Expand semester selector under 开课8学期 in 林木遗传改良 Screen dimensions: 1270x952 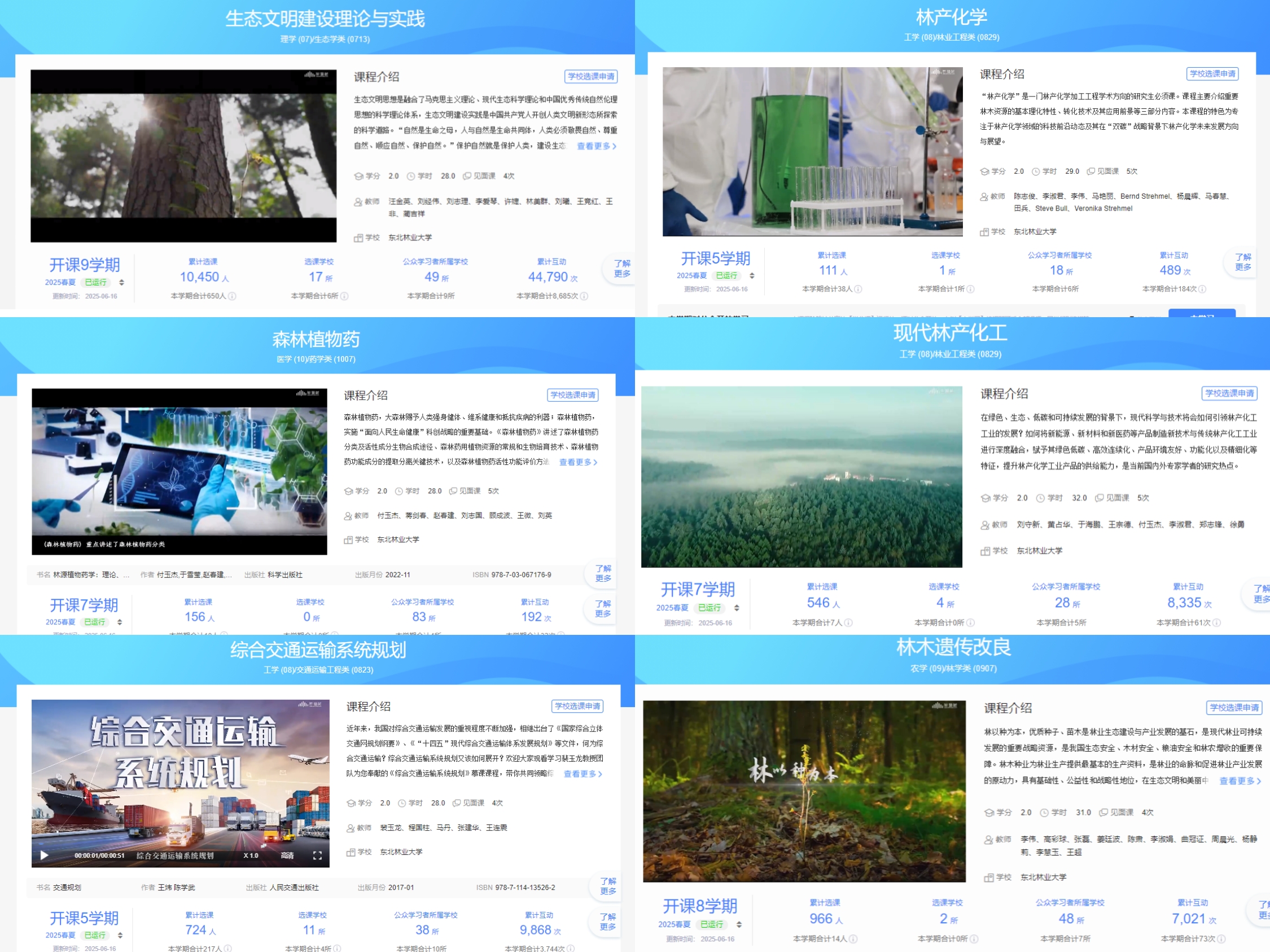739,924
